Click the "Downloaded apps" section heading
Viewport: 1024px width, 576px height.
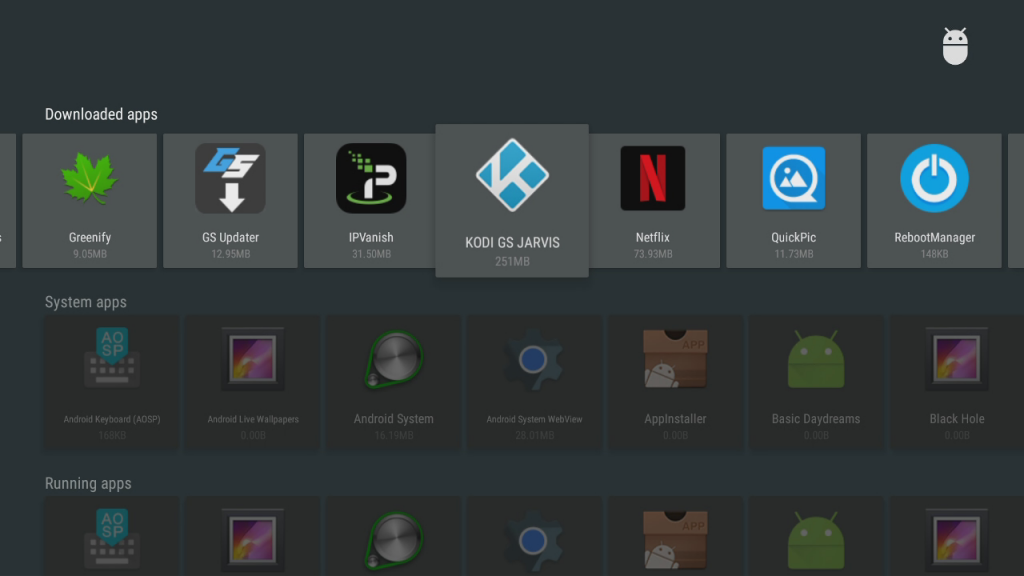[x=101, y=114]
